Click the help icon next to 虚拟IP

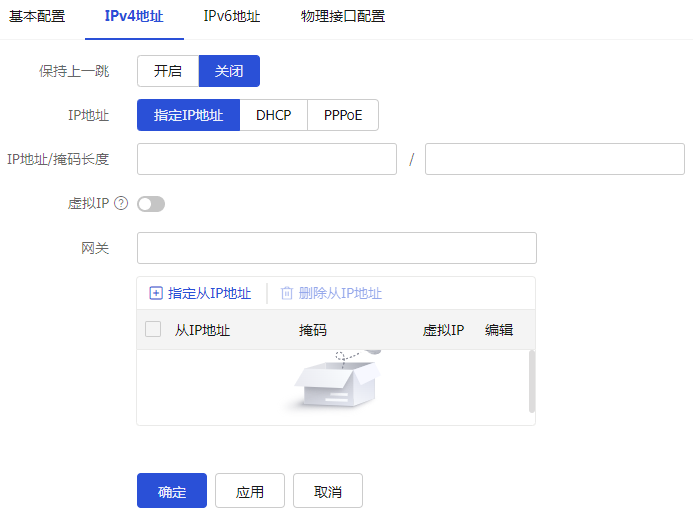[x=122, y=204]
